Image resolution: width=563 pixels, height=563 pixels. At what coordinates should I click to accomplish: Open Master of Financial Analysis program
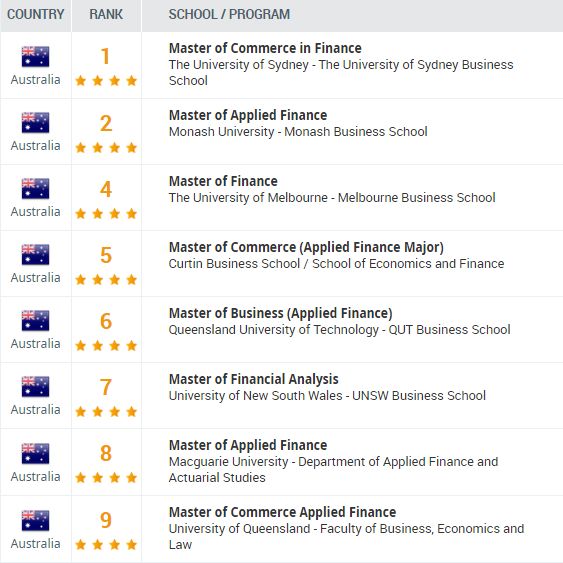[253, 379]
